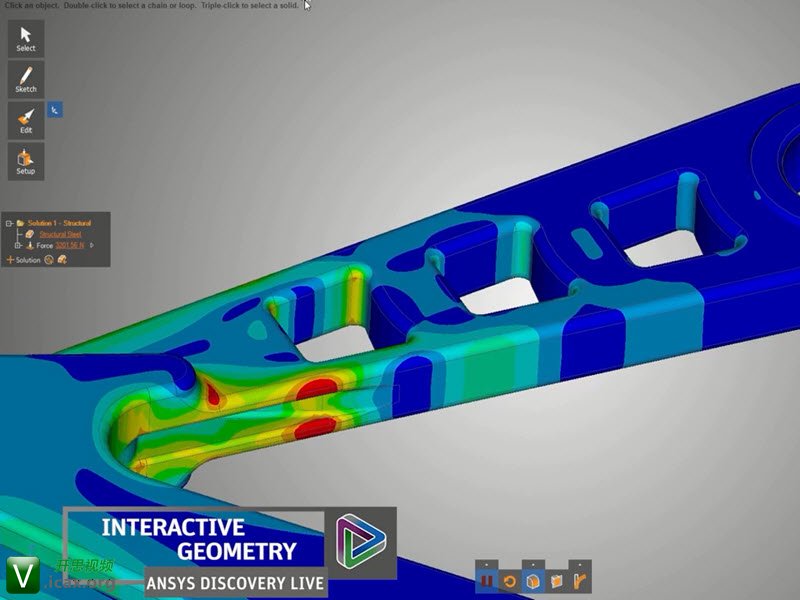Click the small blue icon beside Edit
The height and width of the screenshot is (600, 800).
click(56, 110)
